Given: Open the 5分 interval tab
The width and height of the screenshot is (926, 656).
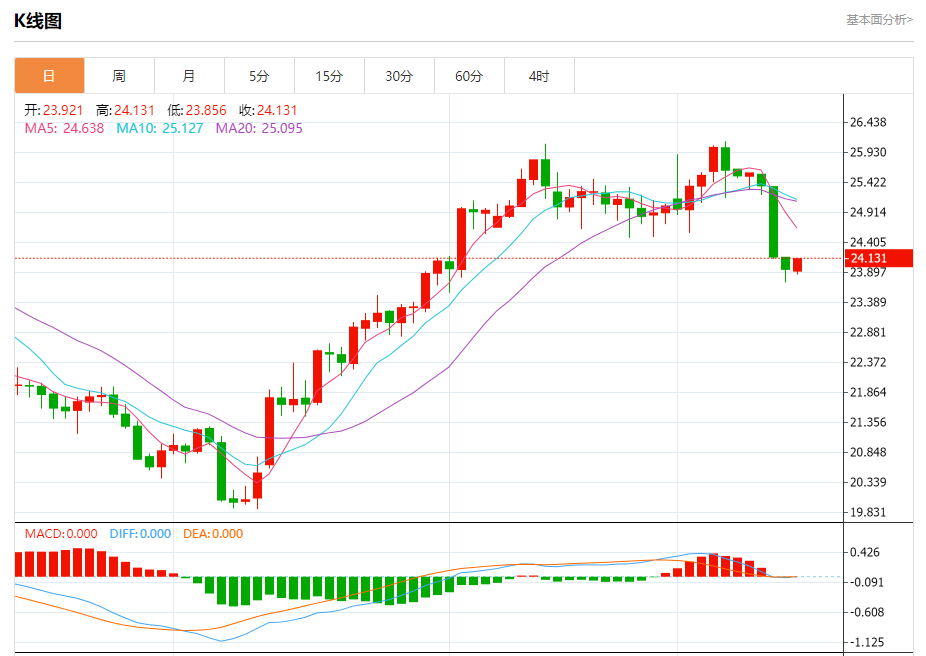Looking at the screenshot, I should 259,76.
